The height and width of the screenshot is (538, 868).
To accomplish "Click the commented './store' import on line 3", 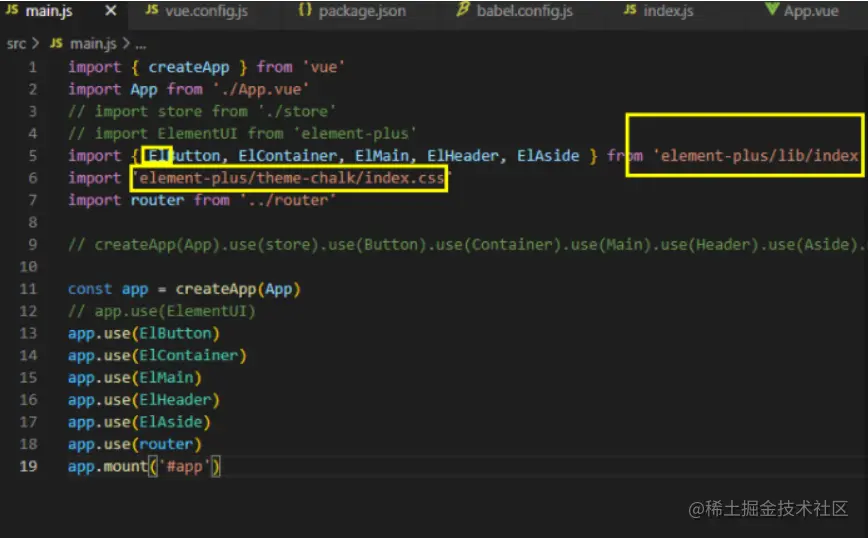I will [x=202, y=111].
